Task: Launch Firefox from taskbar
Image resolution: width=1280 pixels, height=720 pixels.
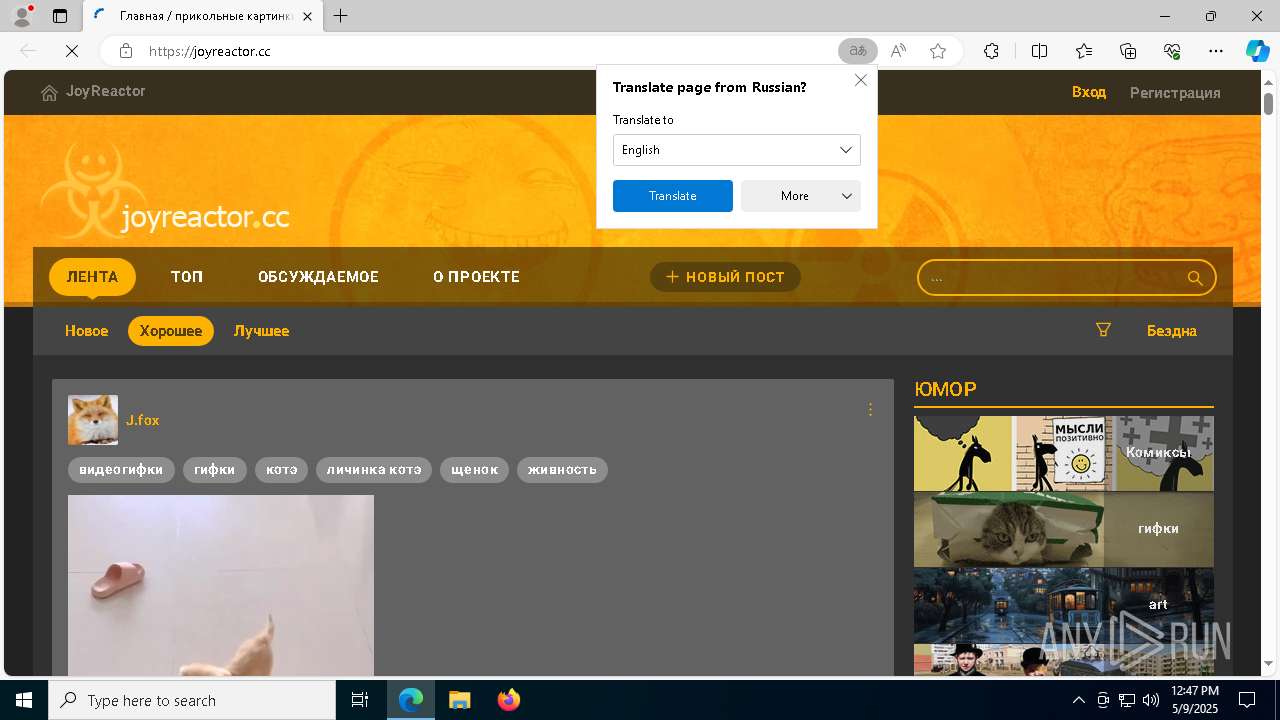Action: [509, 700]
